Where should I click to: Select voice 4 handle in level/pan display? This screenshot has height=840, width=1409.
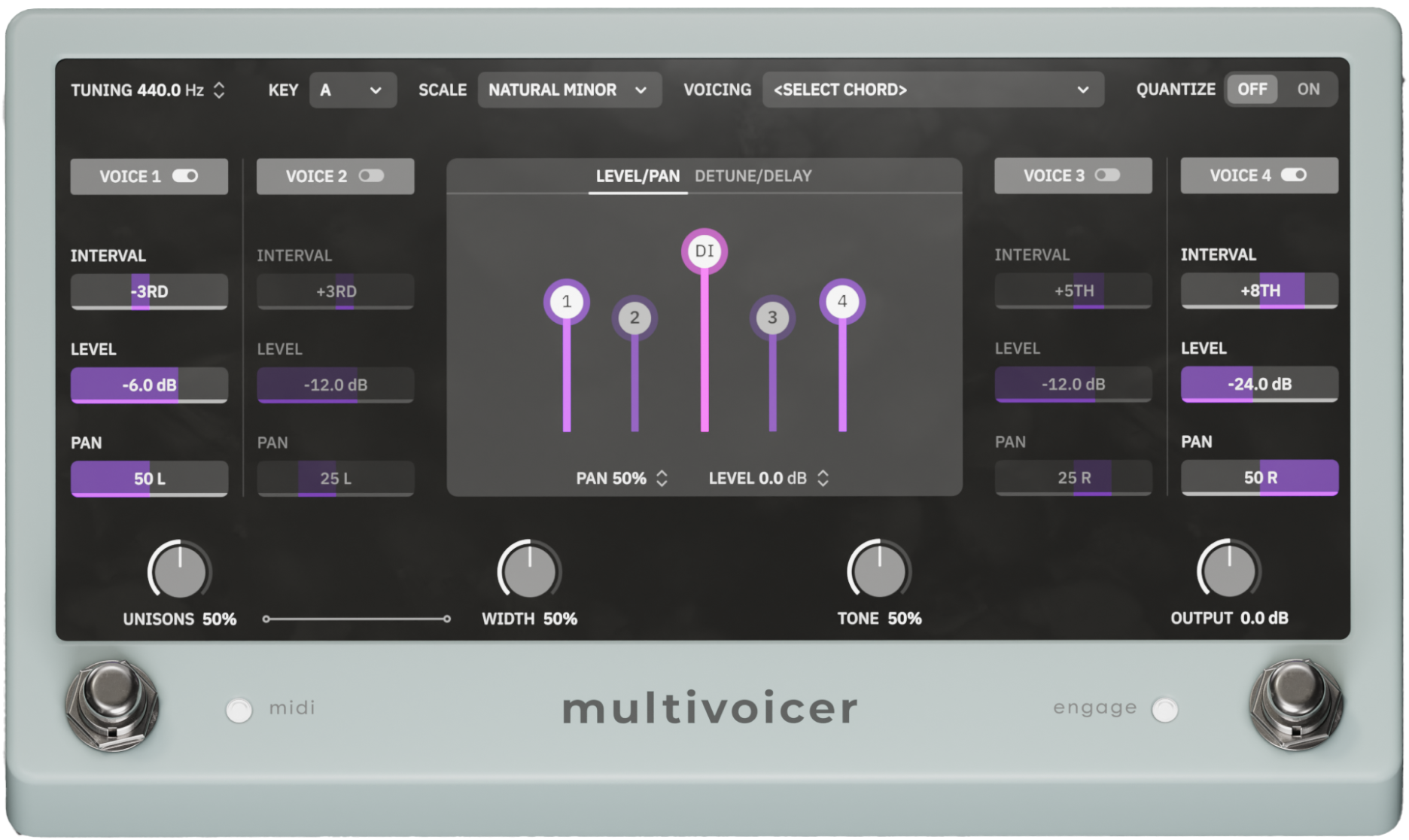click(842, 301)
